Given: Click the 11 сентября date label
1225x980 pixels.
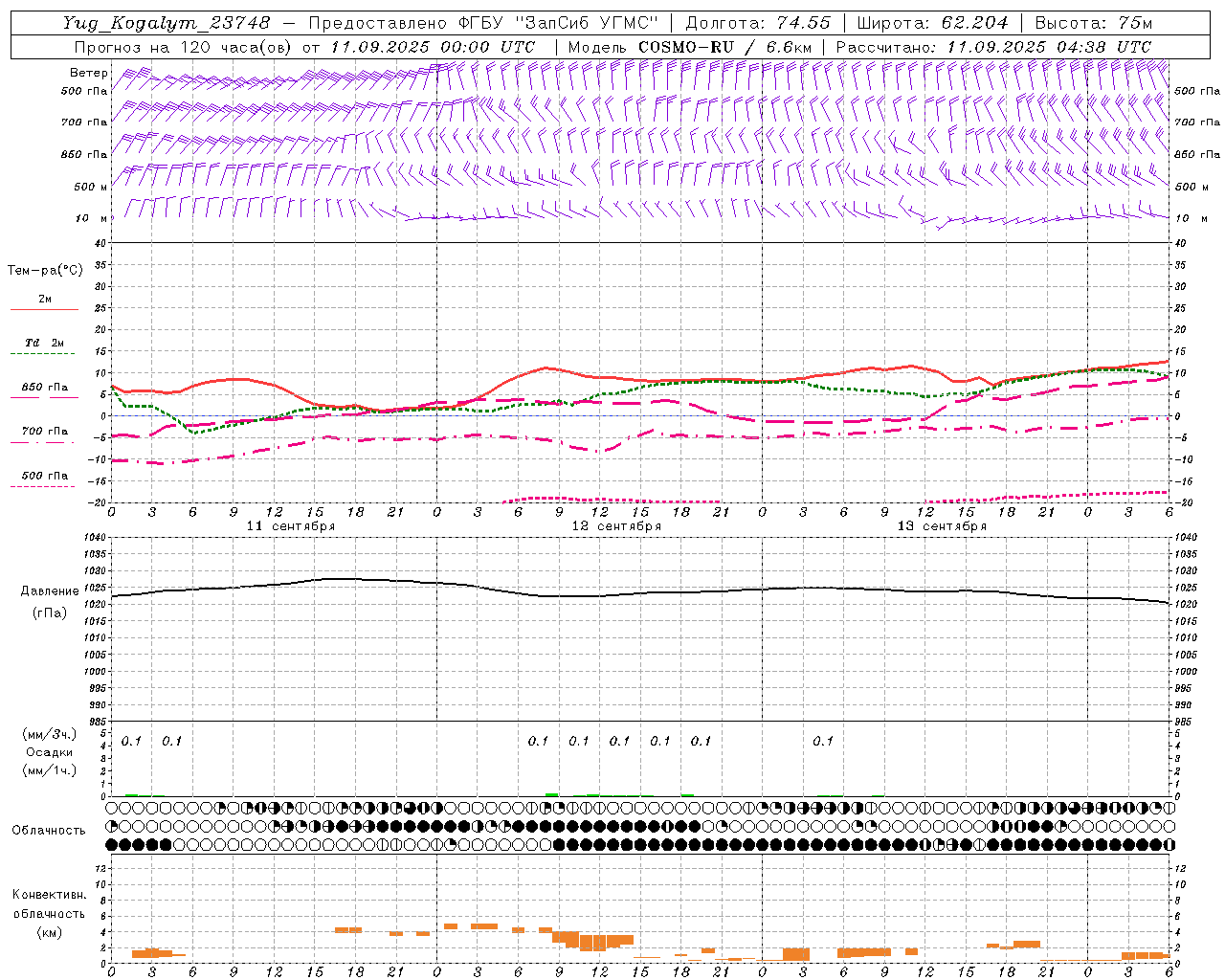Looking at the screenshot, I should point(291,526).
